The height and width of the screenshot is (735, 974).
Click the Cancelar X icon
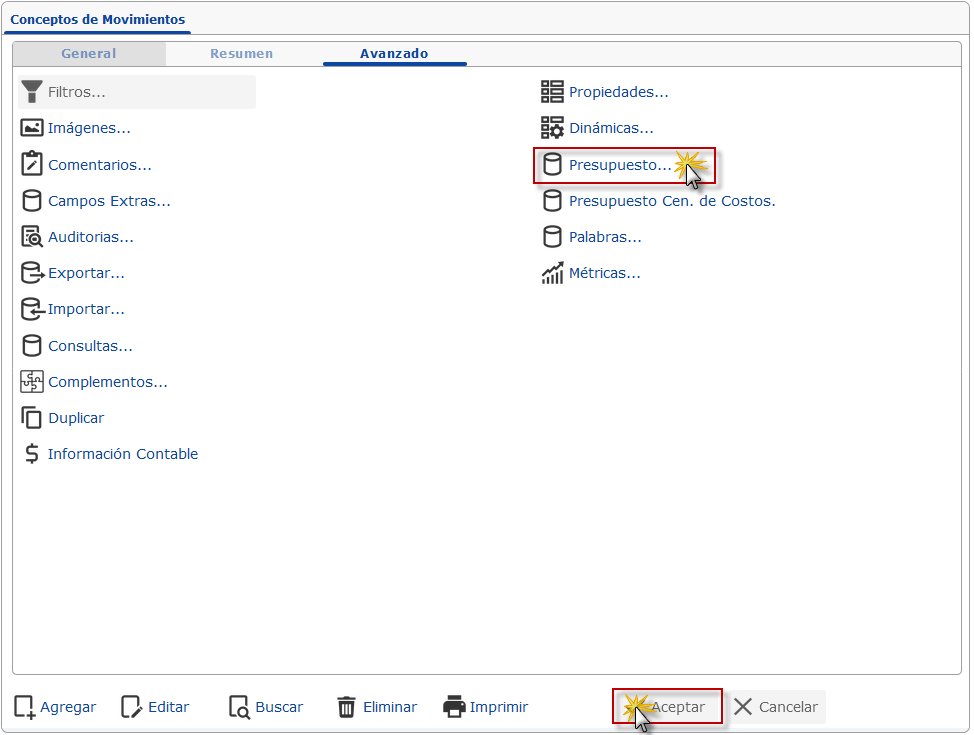[743, 706]
